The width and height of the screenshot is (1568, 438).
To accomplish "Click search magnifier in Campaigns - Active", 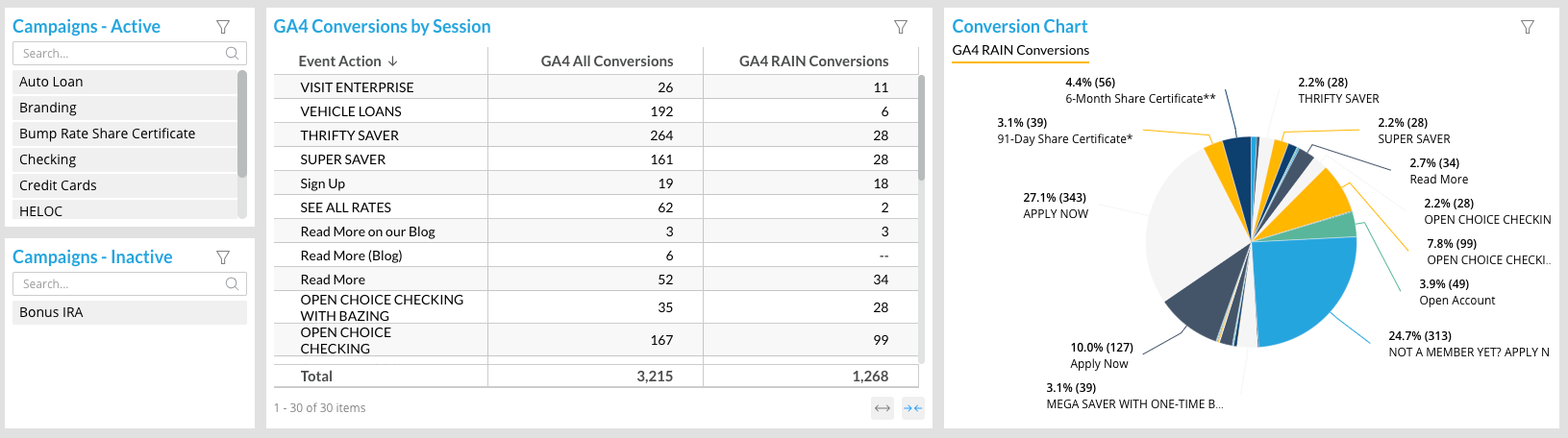I will [232, 54].
